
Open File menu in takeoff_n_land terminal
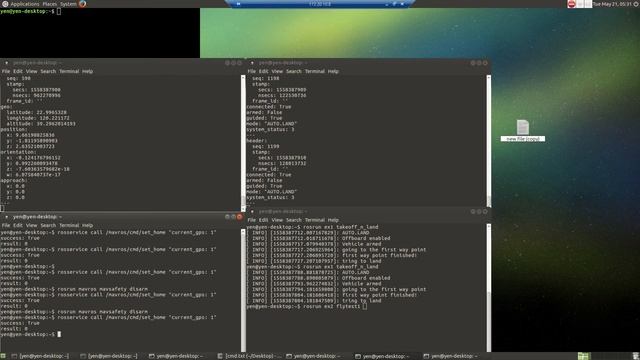click(251, 220)
